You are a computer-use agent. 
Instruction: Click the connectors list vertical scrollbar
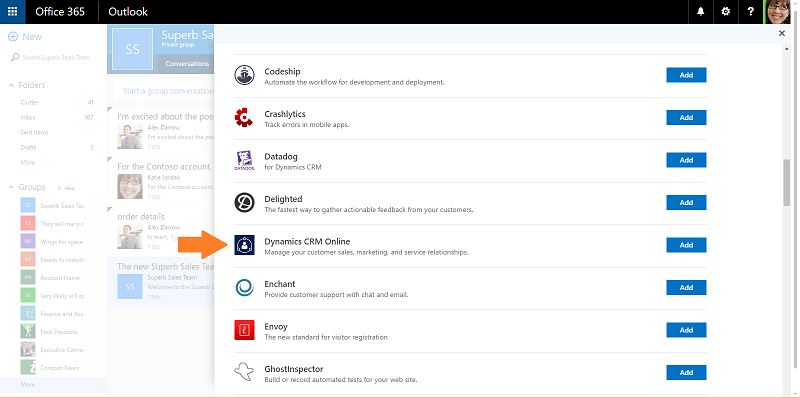(x=787, y=183)
